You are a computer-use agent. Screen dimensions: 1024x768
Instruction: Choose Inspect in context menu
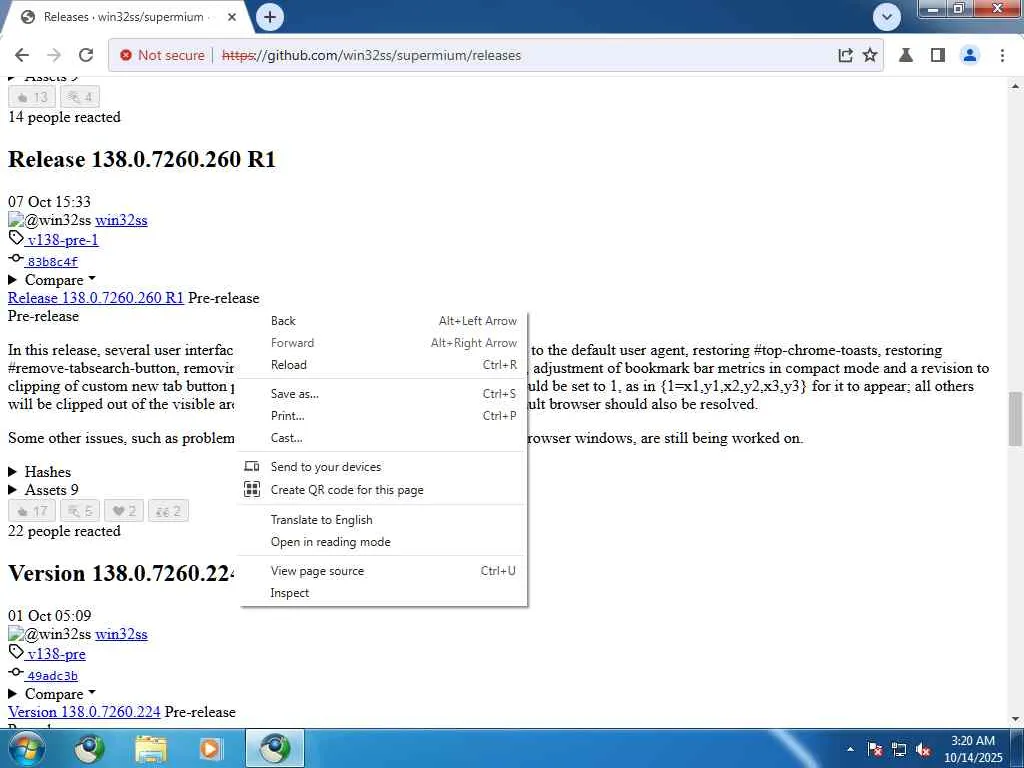pyautogui.click(x=383, y=593)
